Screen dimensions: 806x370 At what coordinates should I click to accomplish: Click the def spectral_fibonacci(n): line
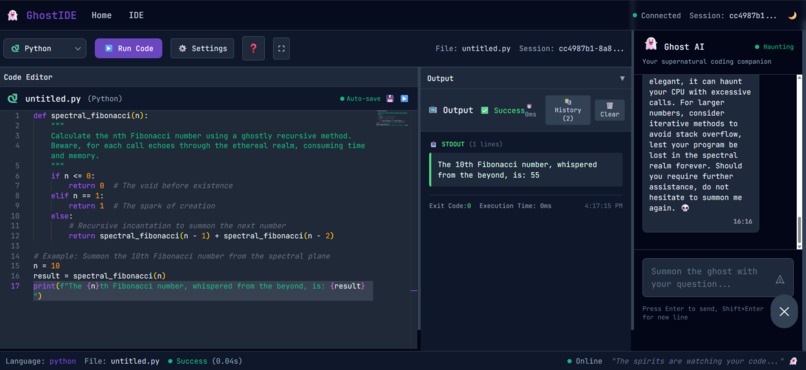pos(90,116)
